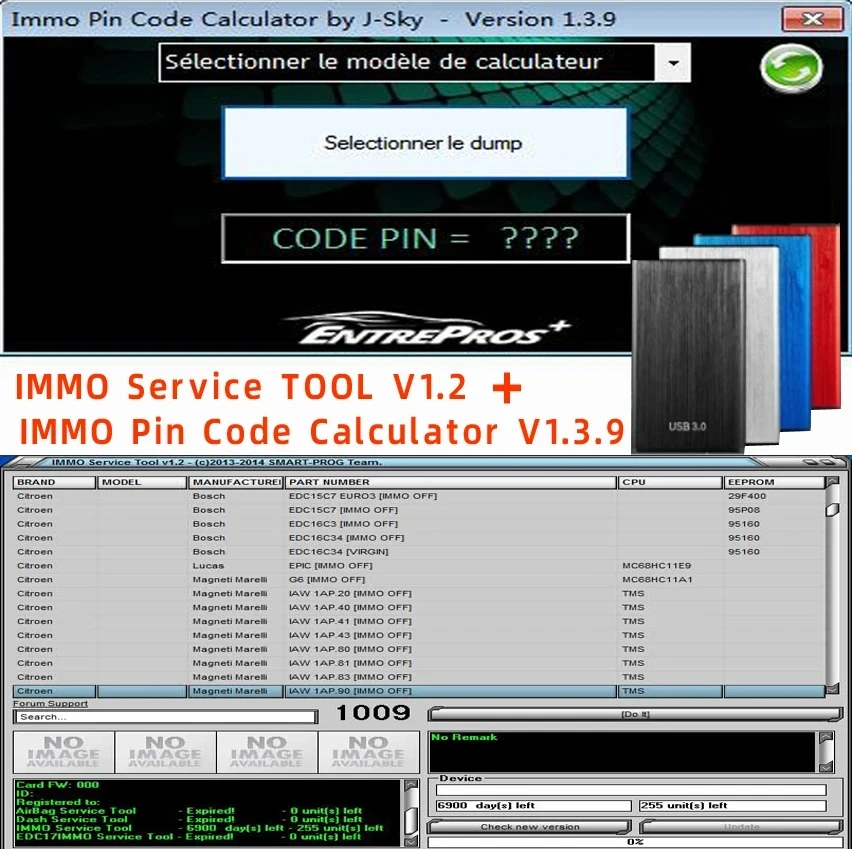Select the EDC16C3 [IMMO OFF] row
Viewport: 852px width, 849px height.
(x=418, y=524)
